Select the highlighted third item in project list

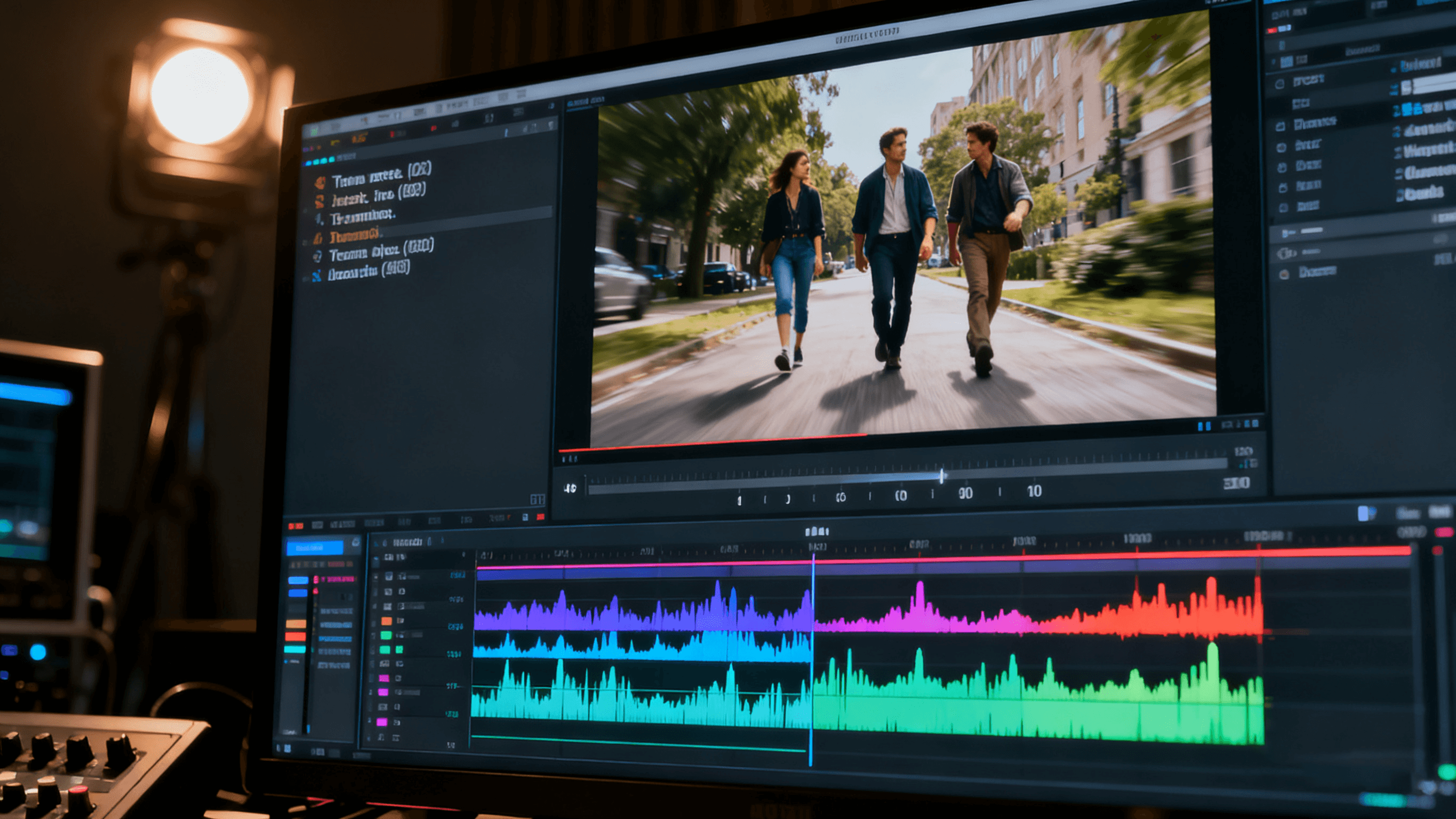[362, 217]
